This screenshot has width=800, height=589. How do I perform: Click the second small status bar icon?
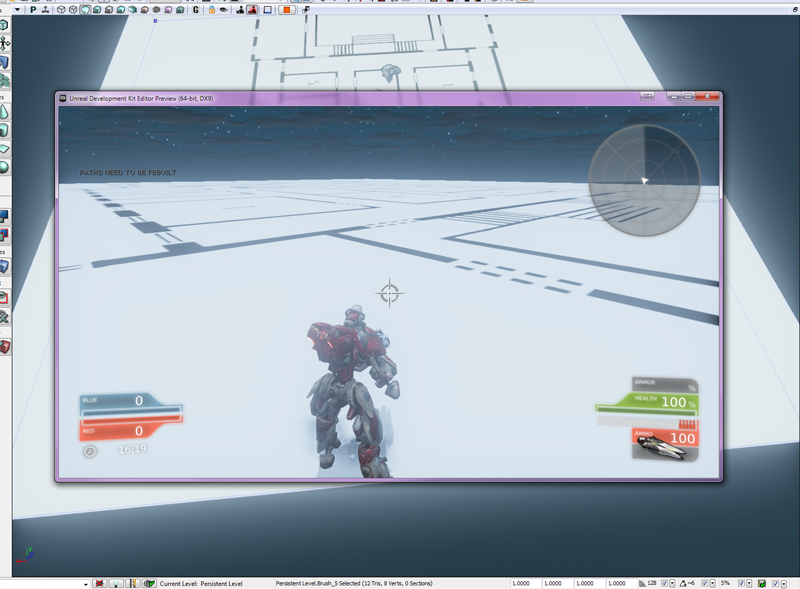(116, 583)
